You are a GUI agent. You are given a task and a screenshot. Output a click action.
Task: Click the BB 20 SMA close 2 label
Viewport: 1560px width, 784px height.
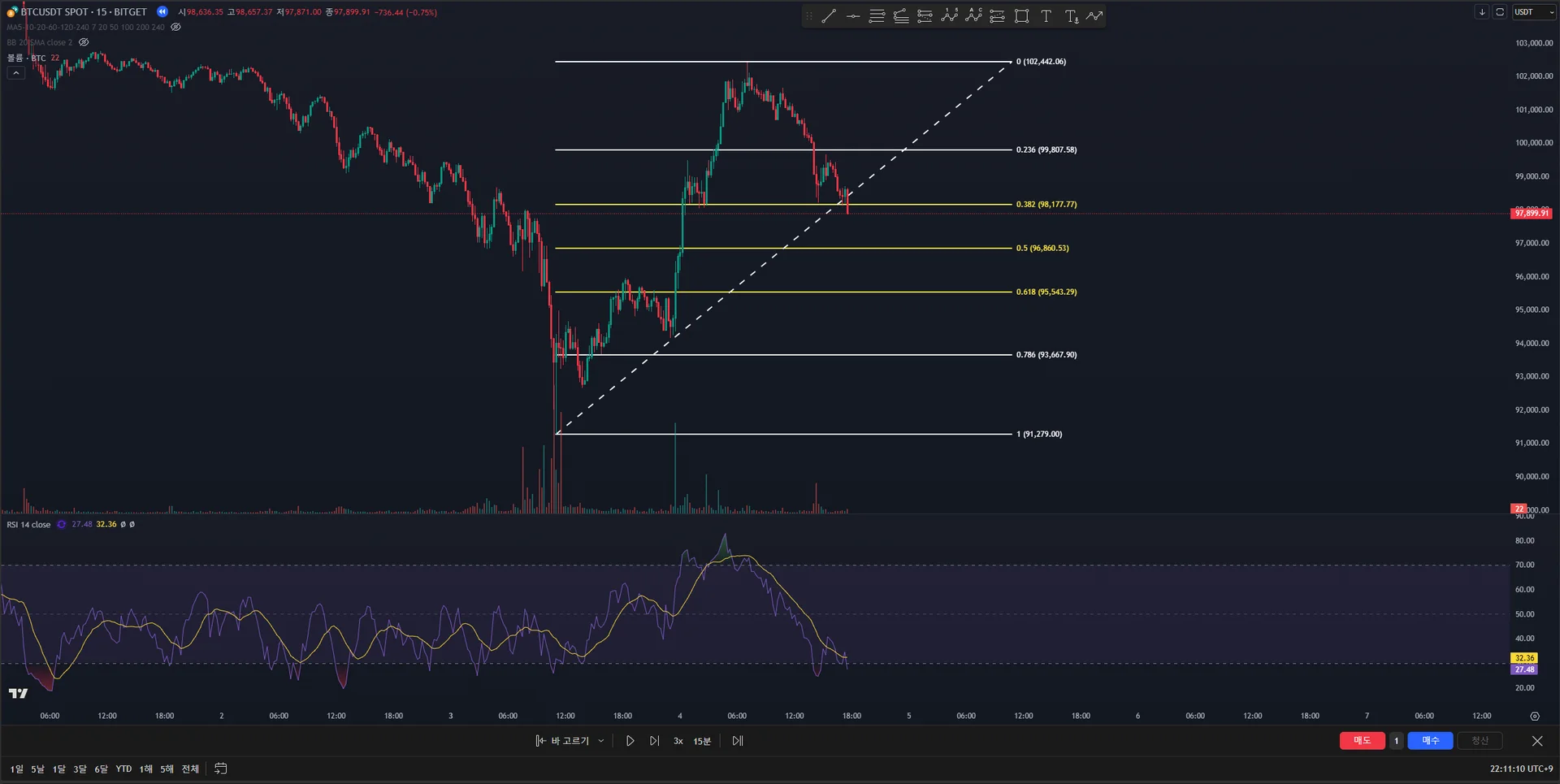click(x=40, y=42)
